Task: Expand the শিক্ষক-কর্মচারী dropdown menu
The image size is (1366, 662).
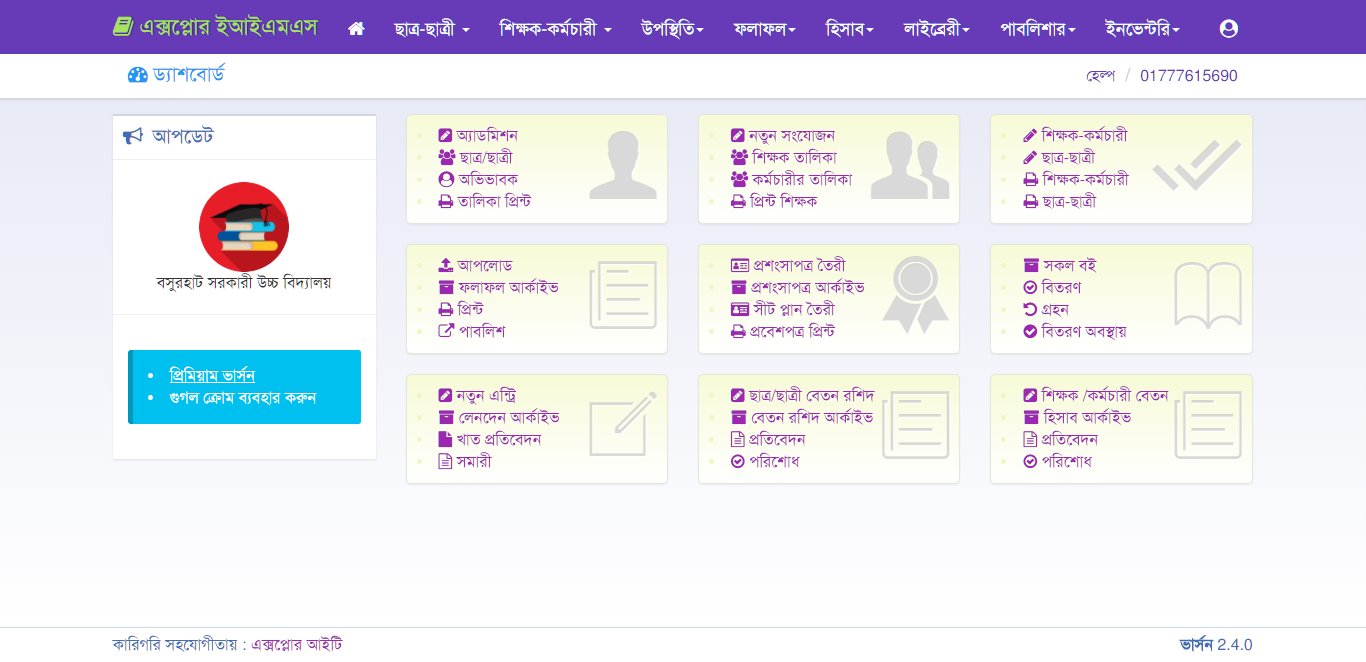Action: pyautogui.click(x=555, y=29)
